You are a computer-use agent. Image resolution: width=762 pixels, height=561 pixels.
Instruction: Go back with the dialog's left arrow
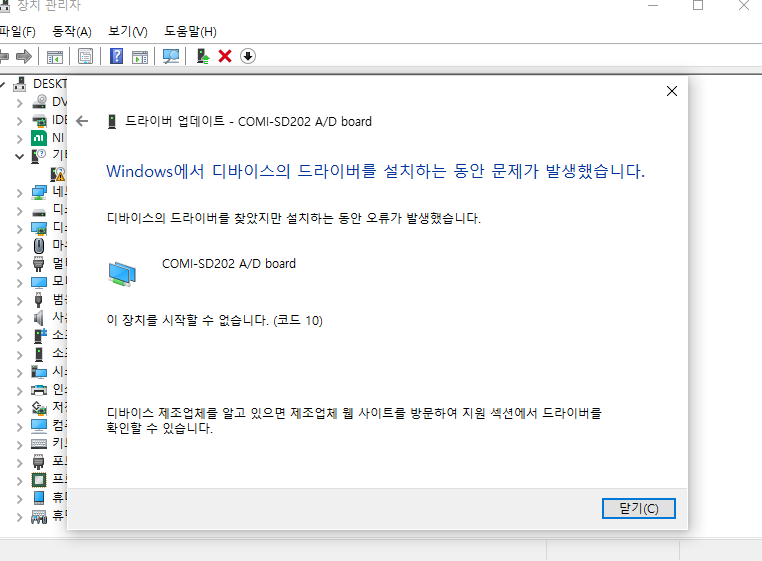(83, 121)
